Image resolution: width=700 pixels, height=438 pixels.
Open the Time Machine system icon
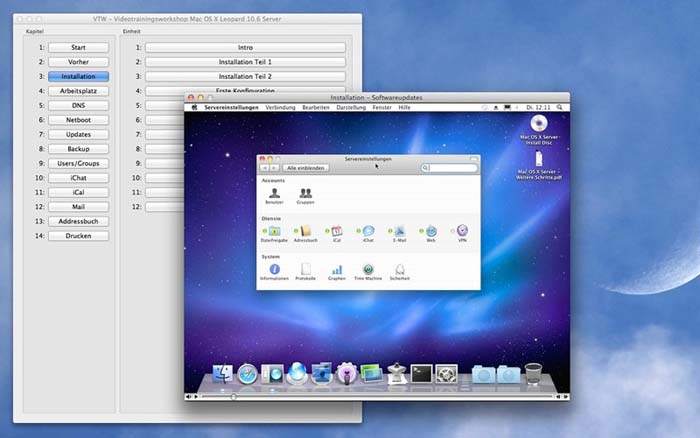(368, 271)
